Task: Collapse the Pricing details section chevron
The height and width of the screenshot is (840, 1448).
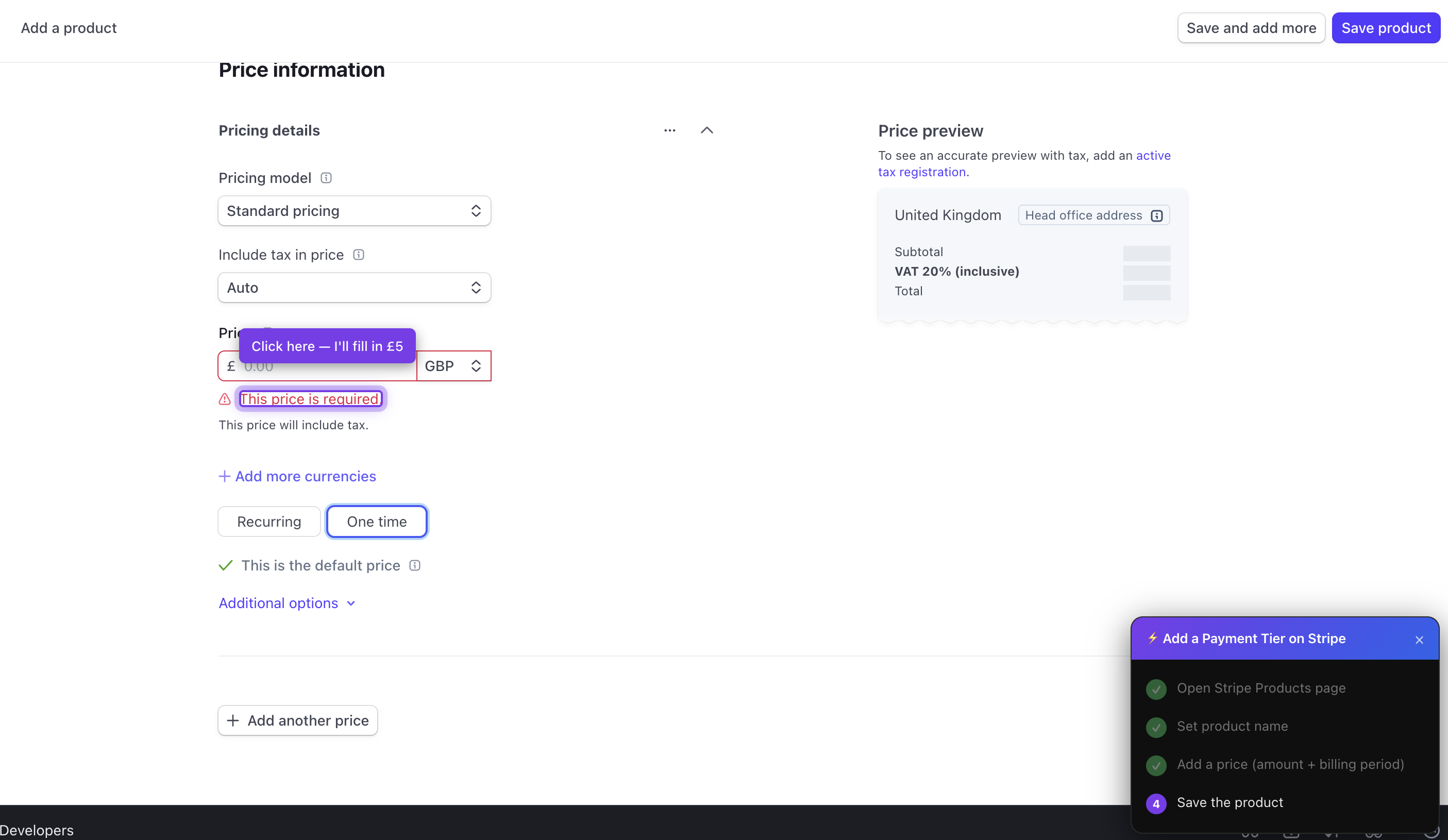Action: (707, 130)
